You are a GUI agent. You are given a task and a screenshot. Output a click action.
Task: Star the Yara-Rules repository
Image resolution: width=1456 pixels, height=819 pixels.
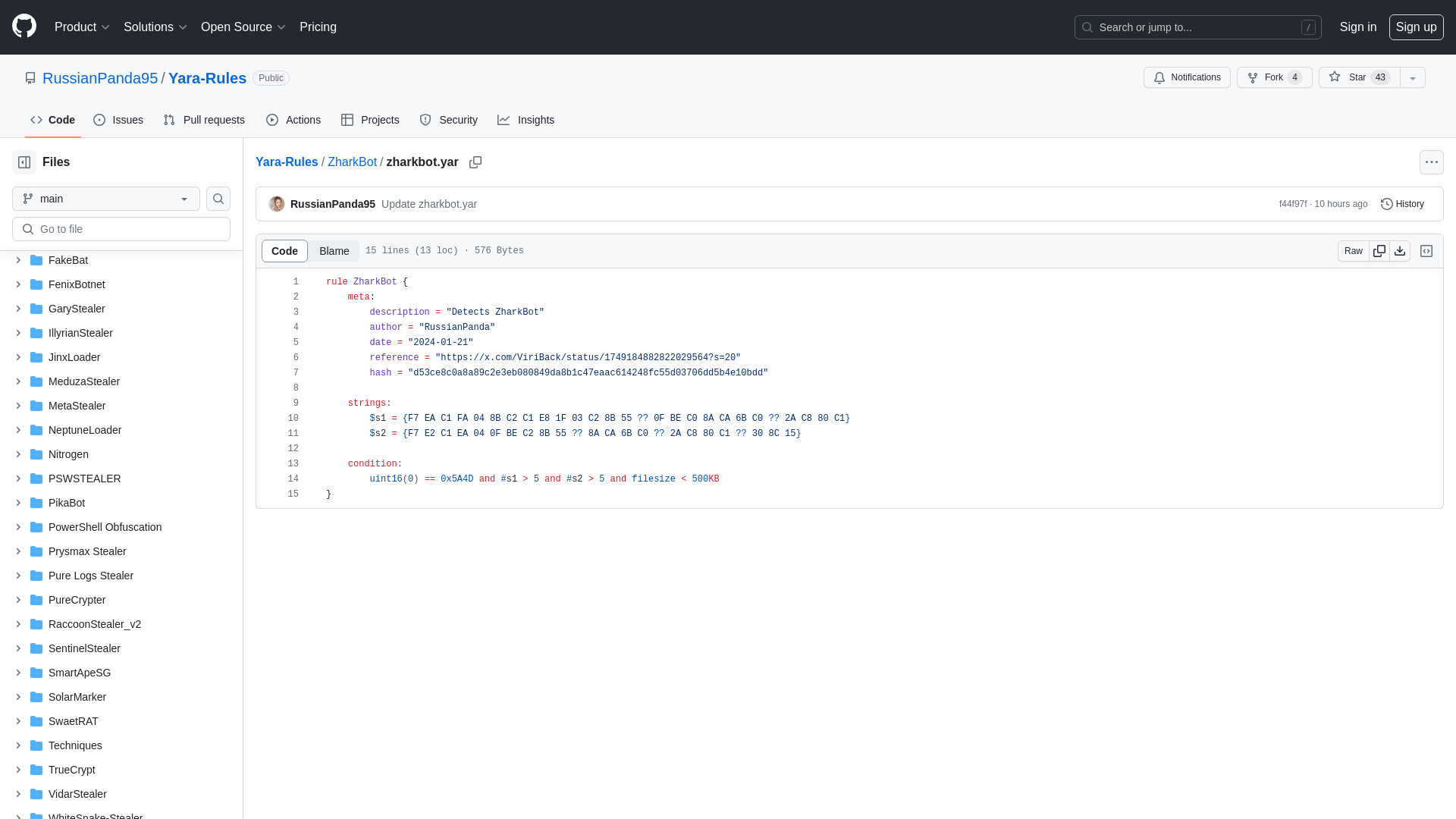point(1359,77)
